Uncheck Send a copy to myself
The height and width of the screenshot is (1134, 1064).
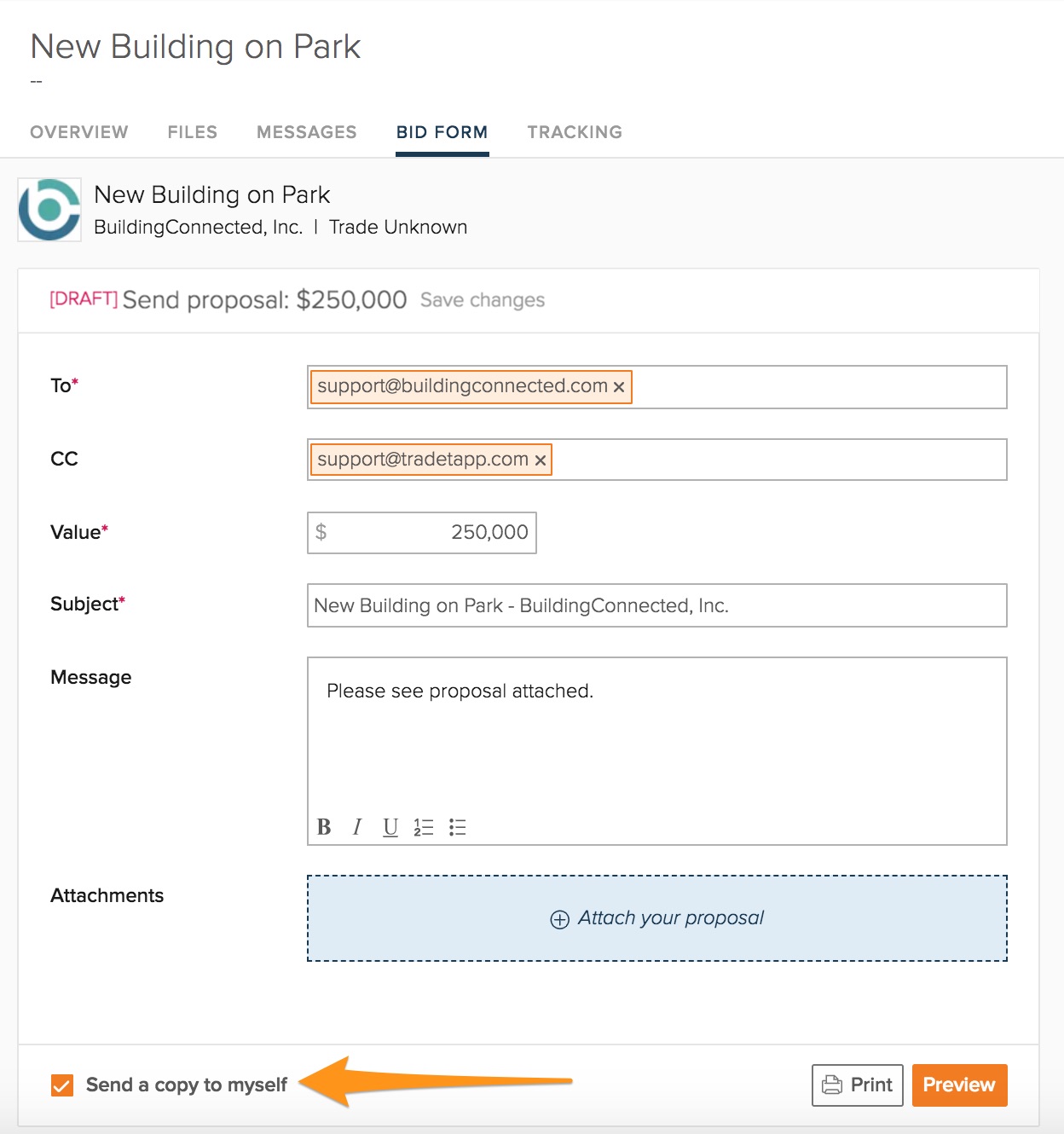[62, 1085]
